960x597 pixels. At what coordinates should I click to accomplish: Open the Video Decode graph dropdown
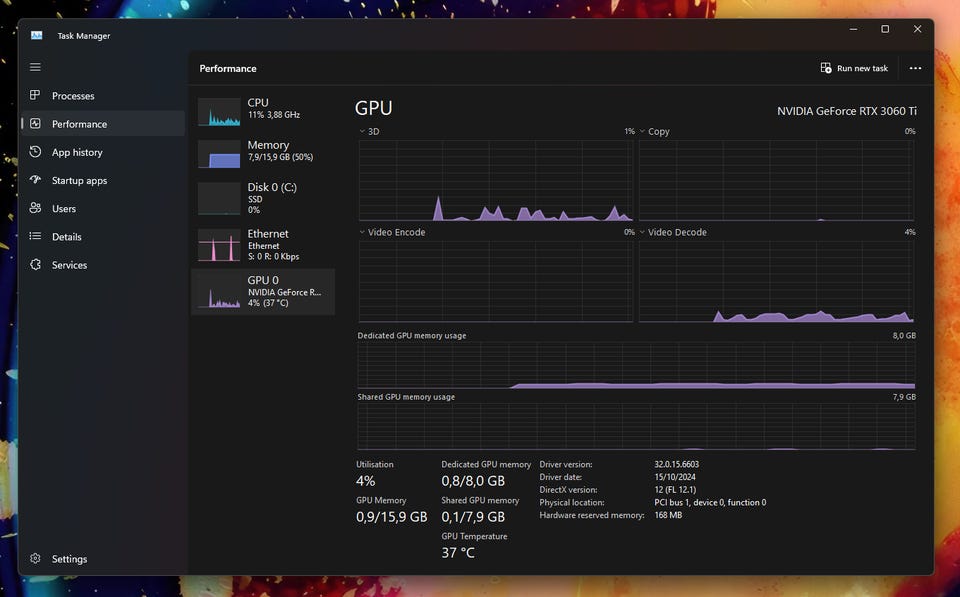(642, 232)
